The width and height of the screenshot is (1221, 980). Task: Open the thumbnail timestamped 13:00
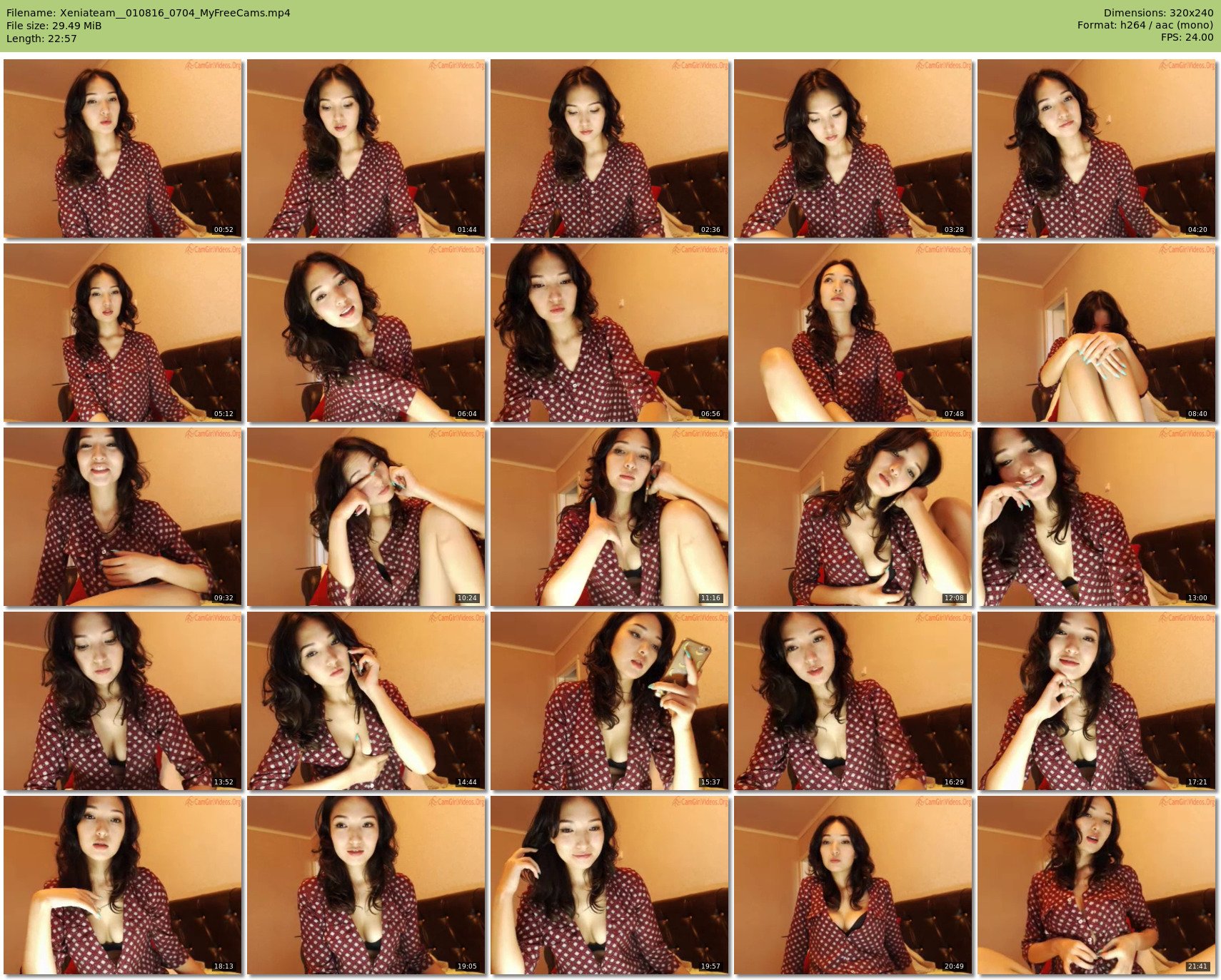click(1097, 517)
